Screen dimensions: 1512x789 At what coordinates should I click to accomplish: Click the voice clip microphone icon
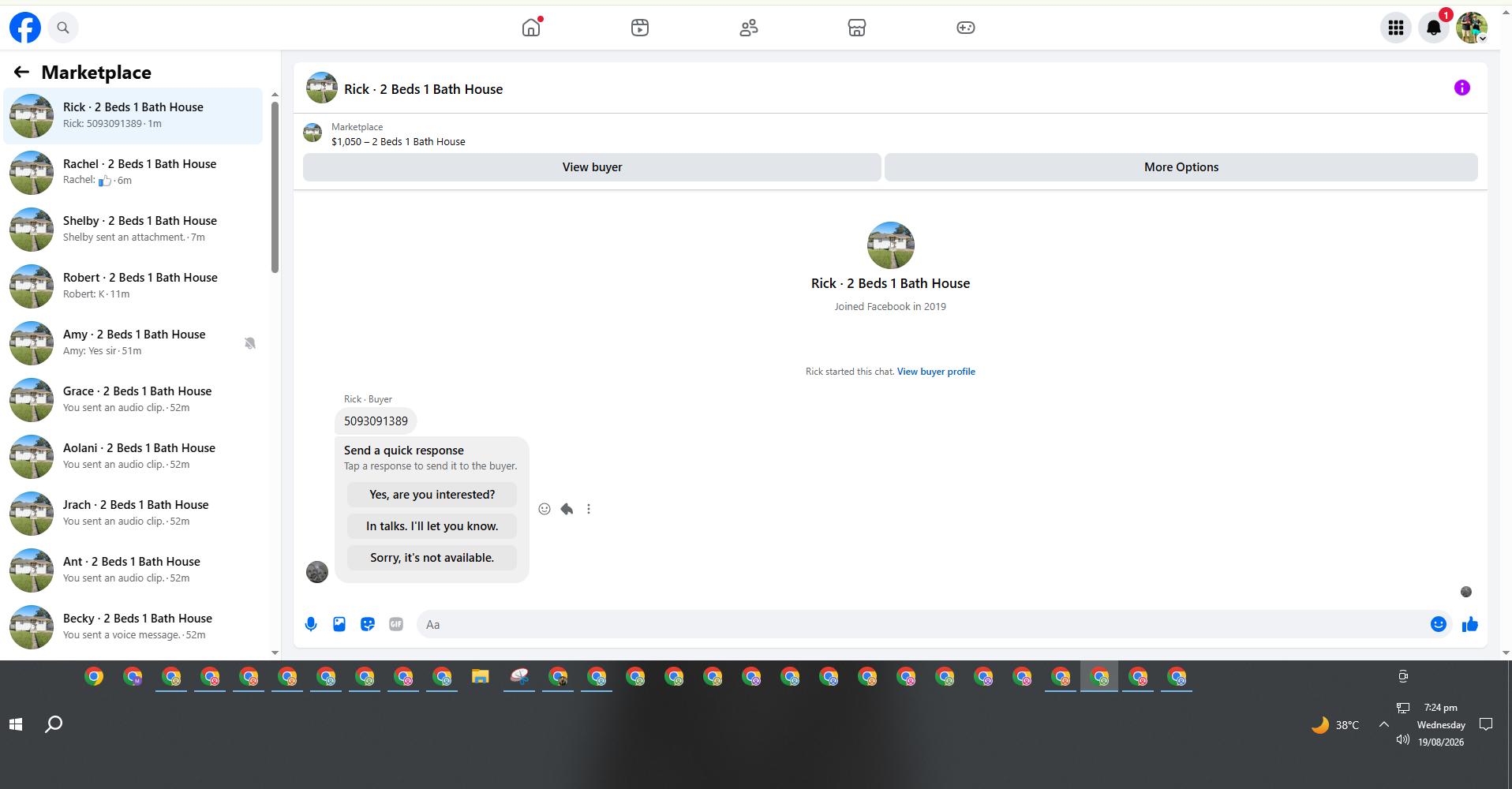point(311,624)
